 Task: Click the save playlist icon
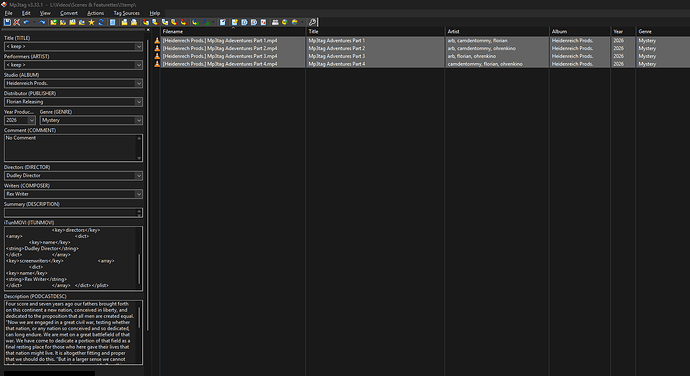(134, 22)
